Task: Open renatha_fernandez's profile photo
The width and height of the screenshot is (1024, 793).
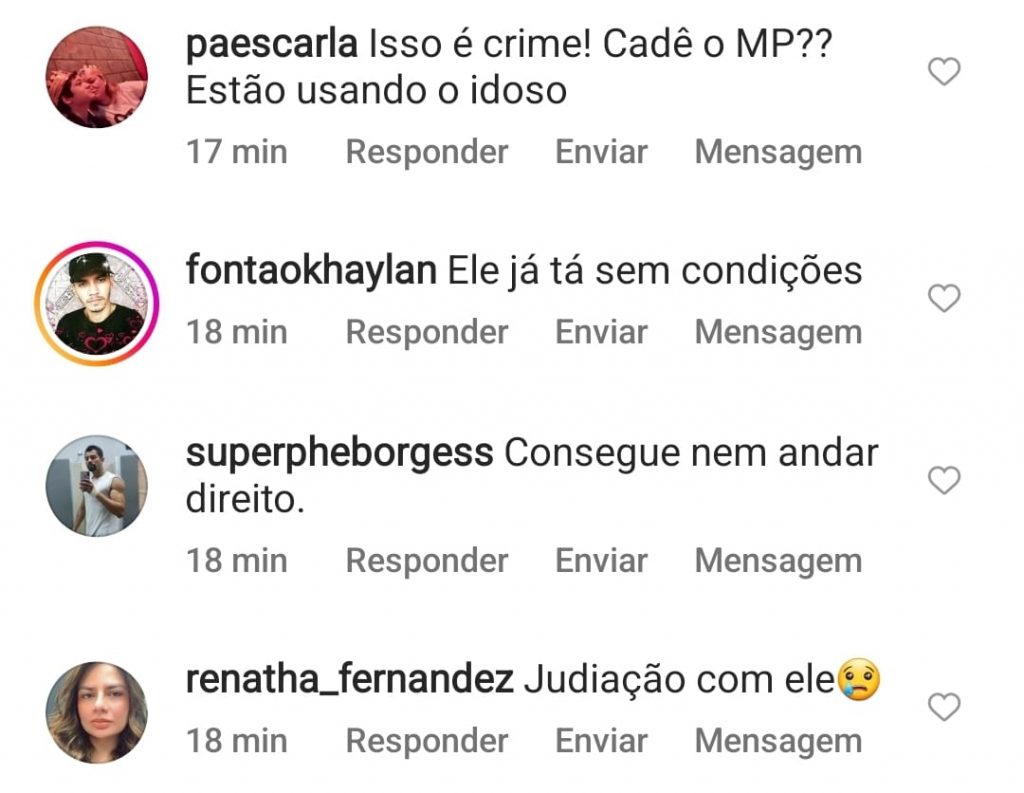Action: point(97,713)
